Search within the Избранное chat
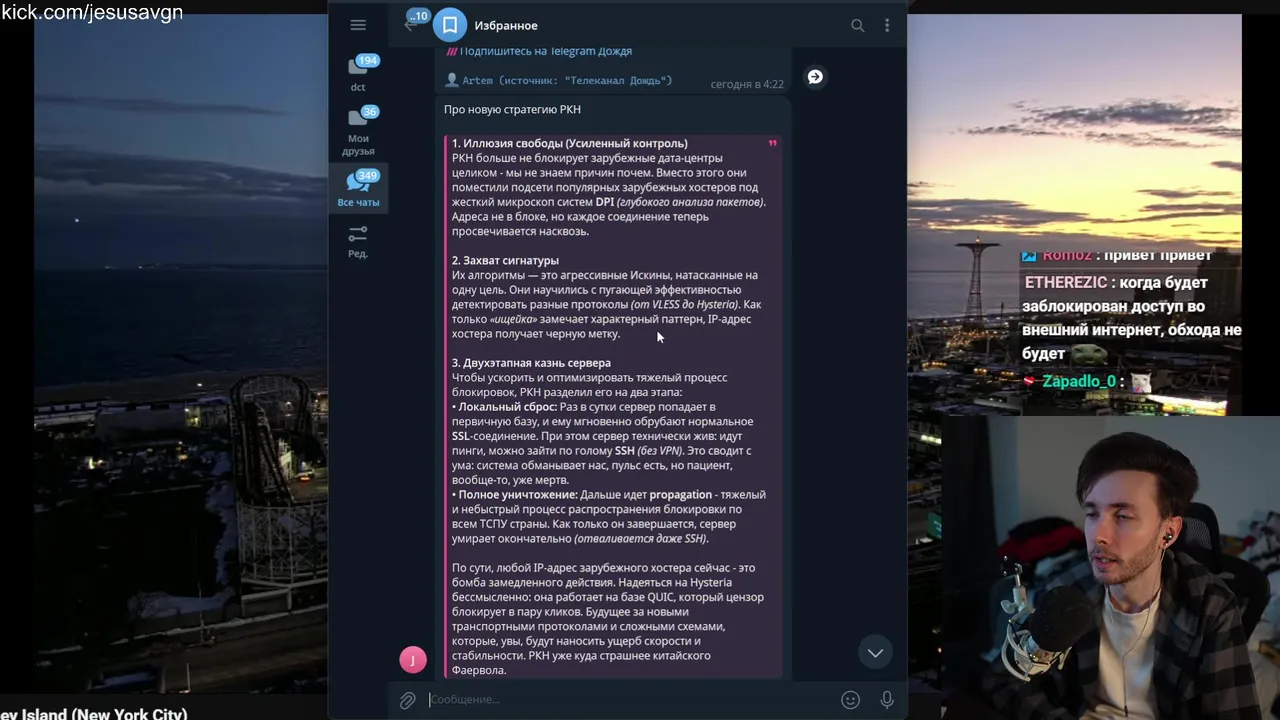This screenshot has height=720, width=1280. click(x=857, y=25)
